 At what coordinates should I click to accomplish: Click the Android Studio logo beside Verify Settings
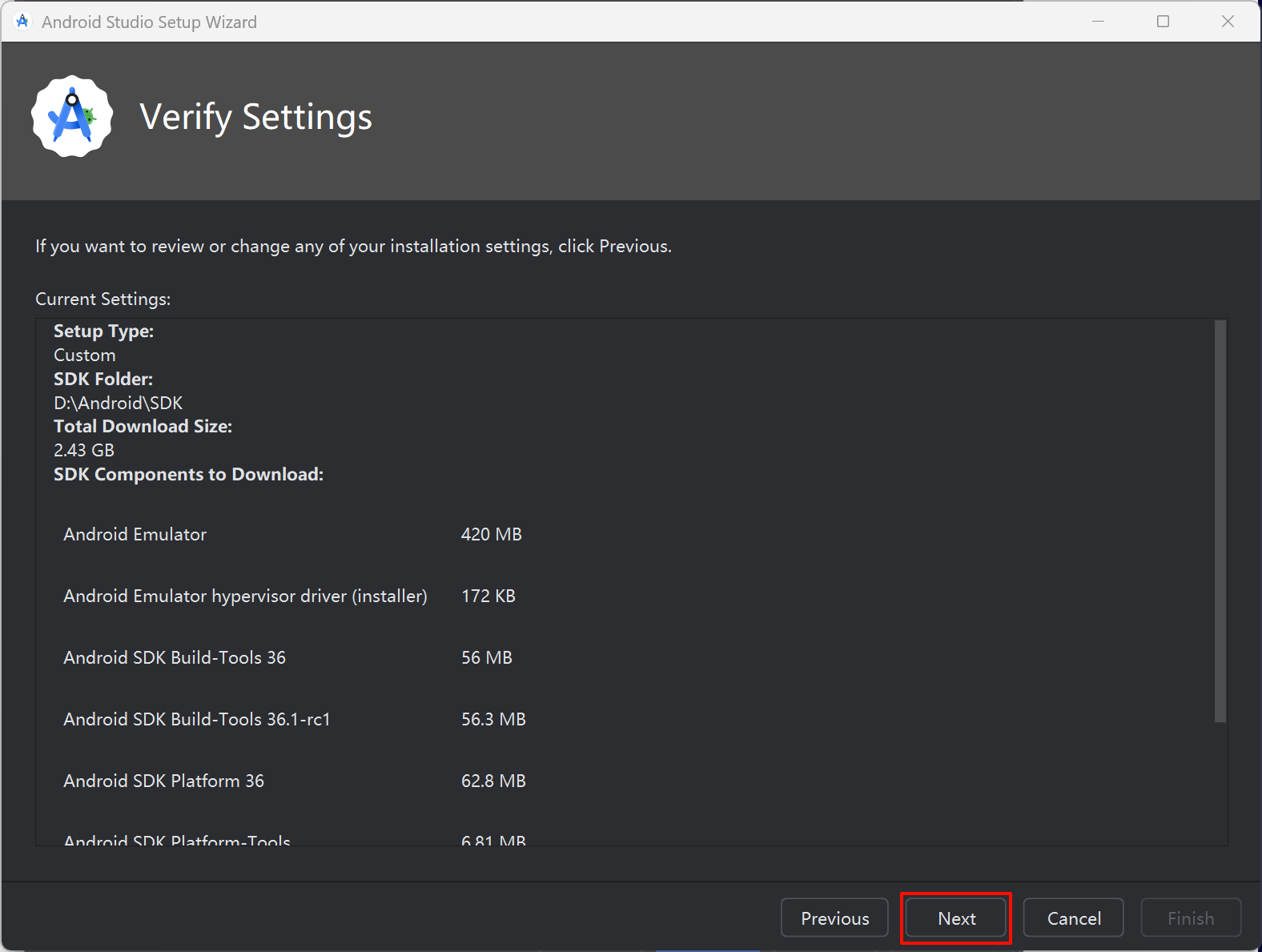pyautogui.click(x=72, y=117)
